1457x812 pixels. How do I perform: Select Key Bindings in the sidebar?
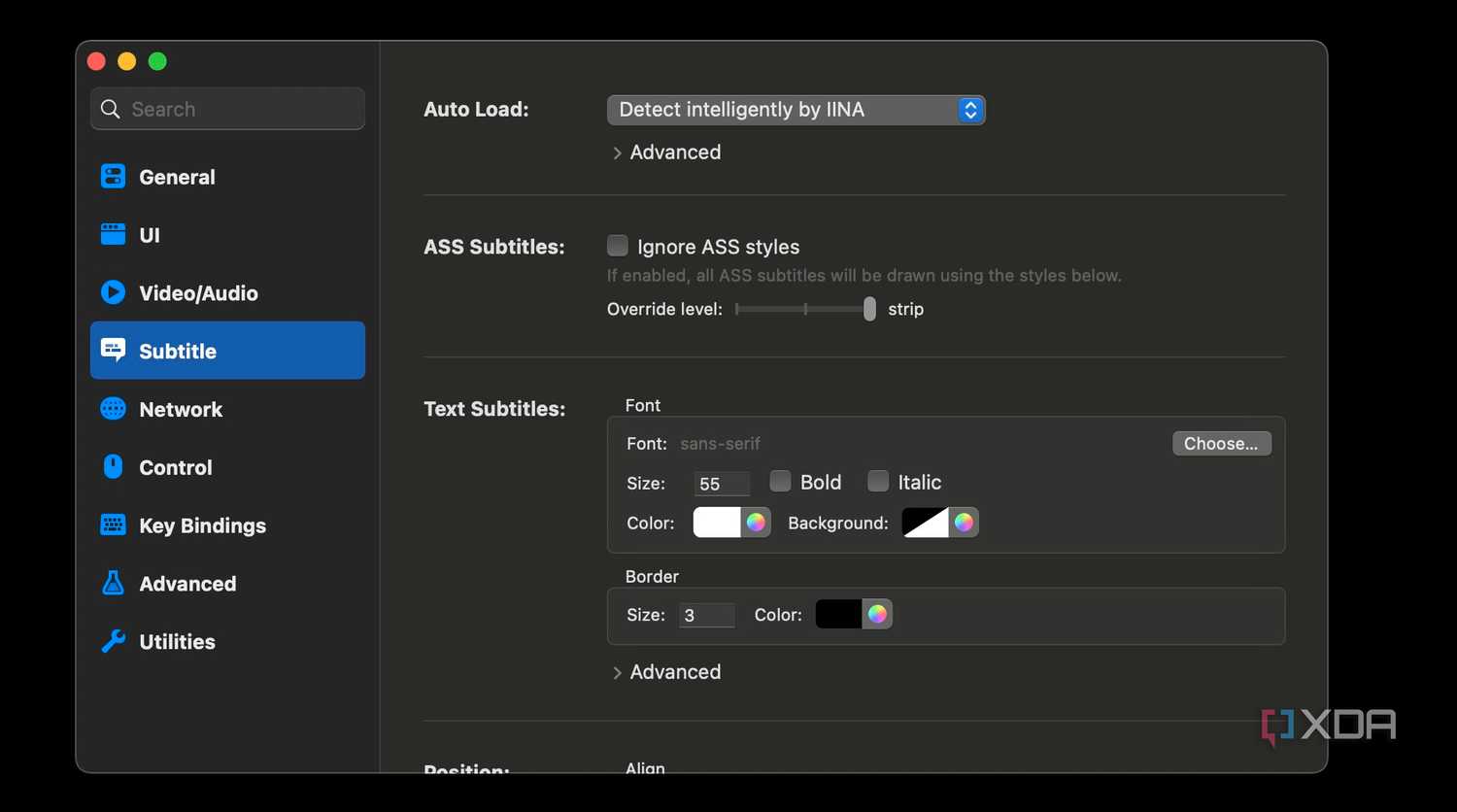227,525
